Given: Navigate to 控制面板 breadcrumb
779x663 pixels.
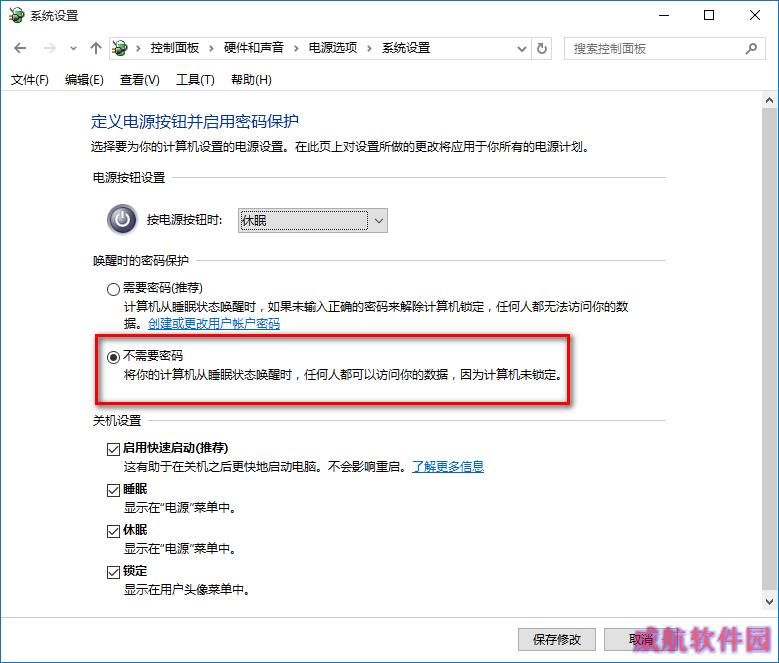Looking at the screenshot, I should click(x=175, y=48).
